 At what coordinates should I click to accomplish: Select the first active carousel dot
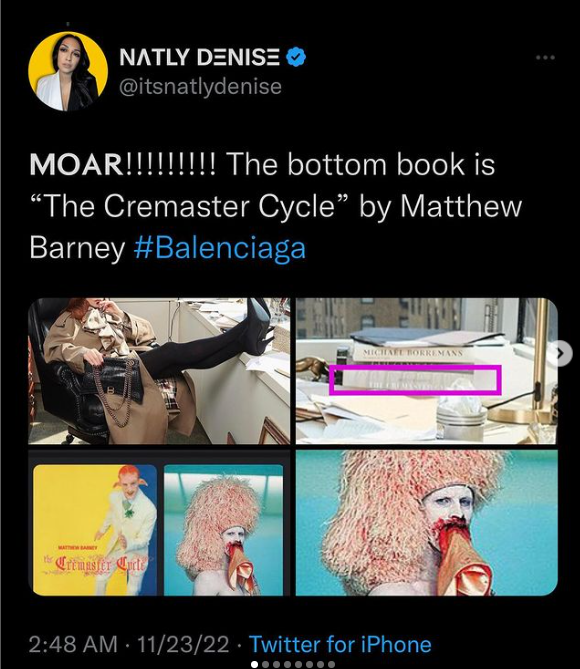point(254,664)
